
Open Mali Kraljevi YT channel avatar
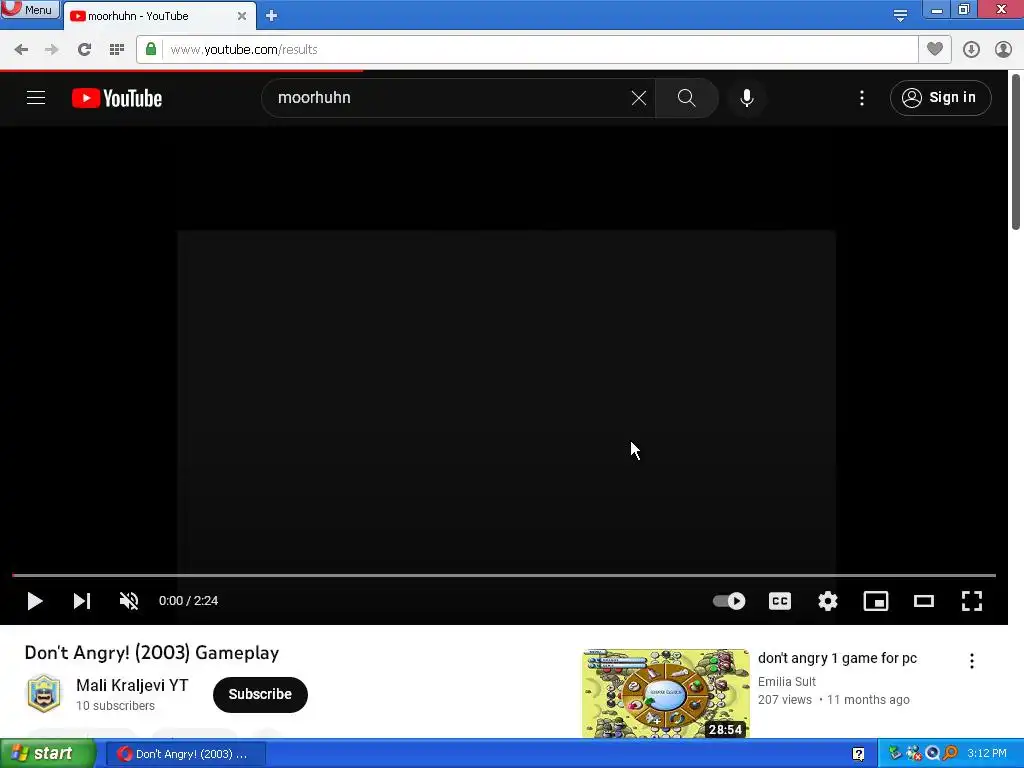(x=44, y=694)
